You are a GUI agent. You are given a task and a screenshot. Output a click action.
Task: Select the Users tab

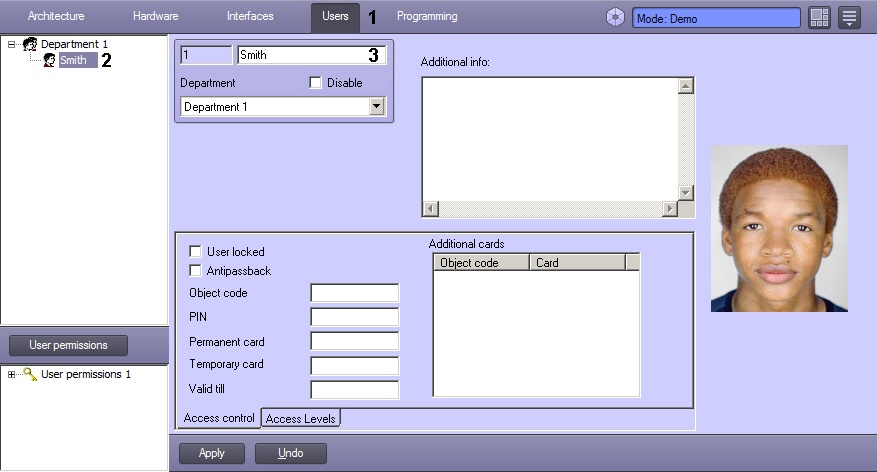coord(335,17)
